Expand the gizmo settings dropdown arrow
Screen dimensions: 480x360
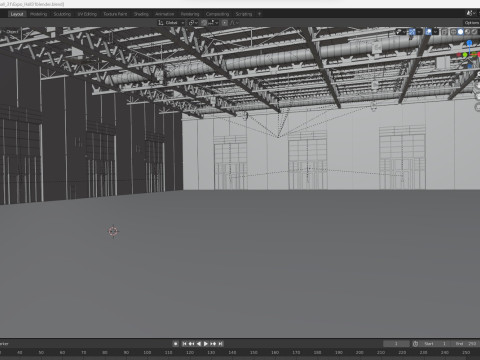point(419,32)
